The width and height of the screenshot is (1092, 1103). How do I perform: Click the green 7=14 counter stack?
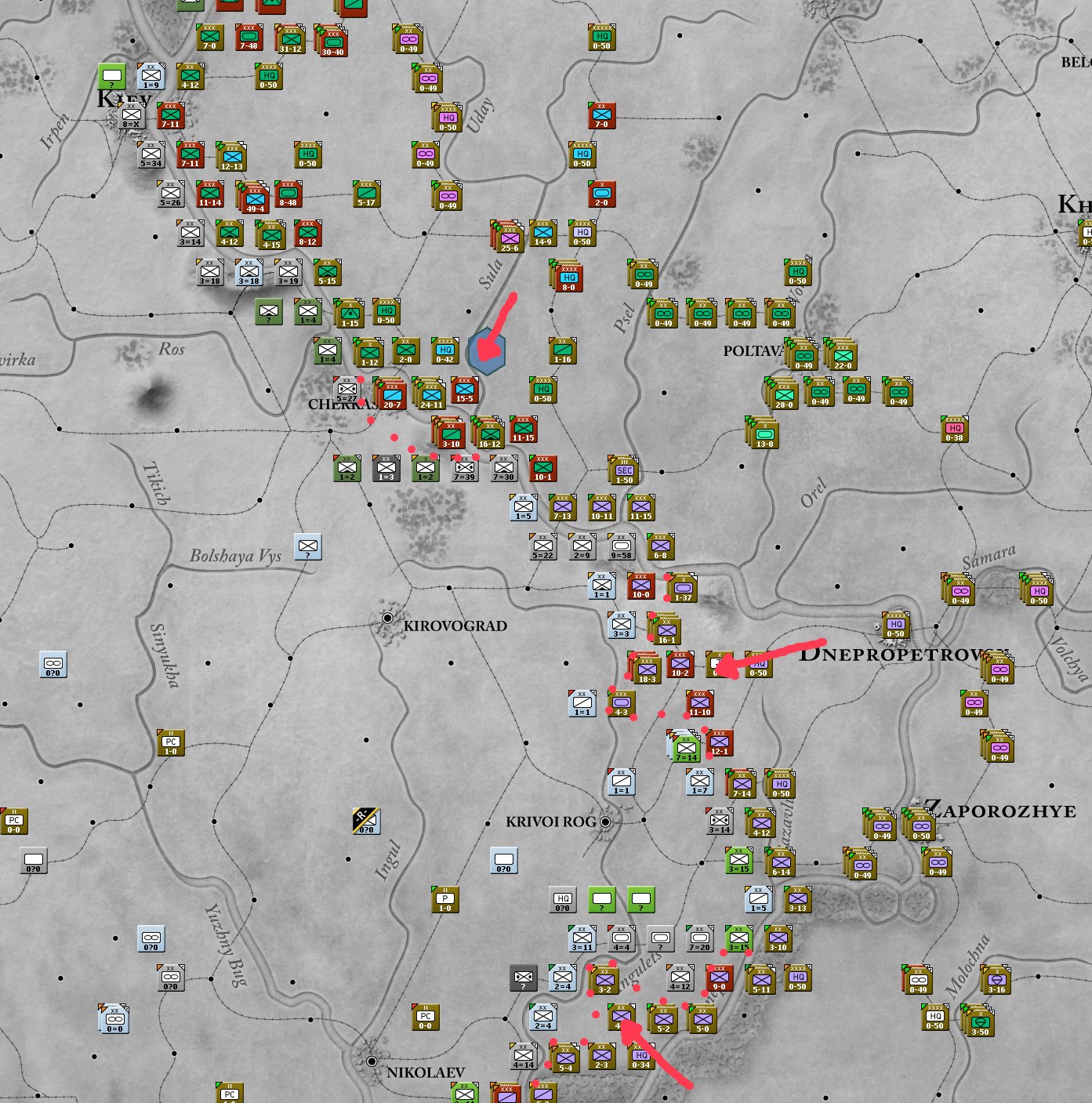(684, 746)
